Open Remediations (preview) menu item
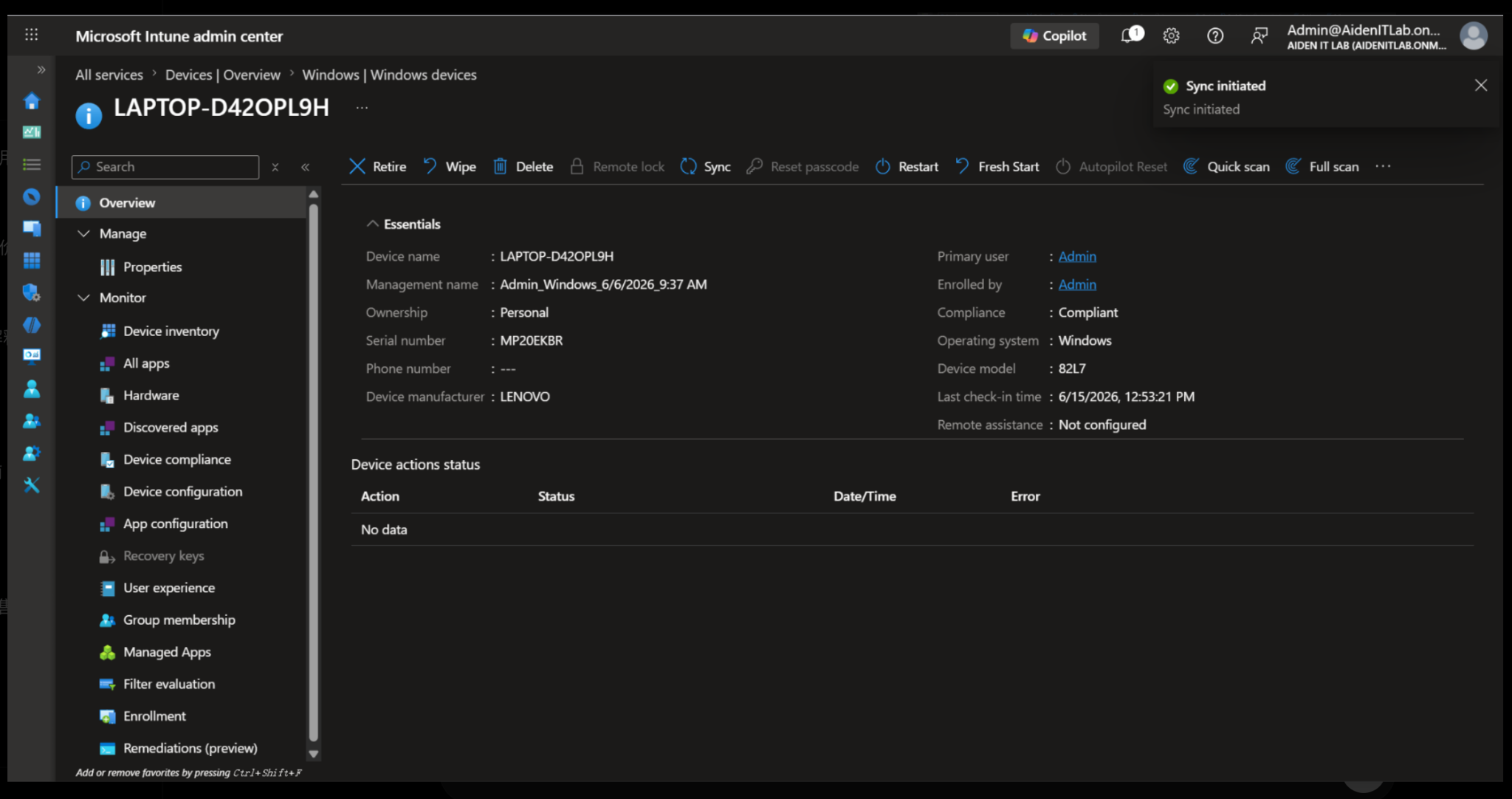1512x799 pixels. (x=190, y=748)
